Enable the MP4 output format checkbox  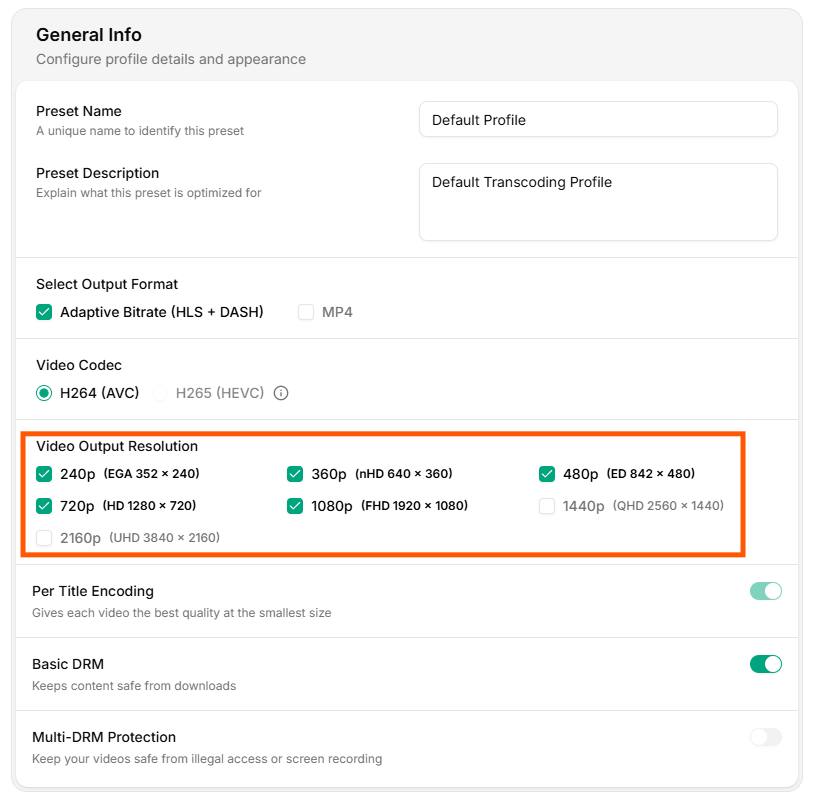pyautogui.click(x=306, y=312)
